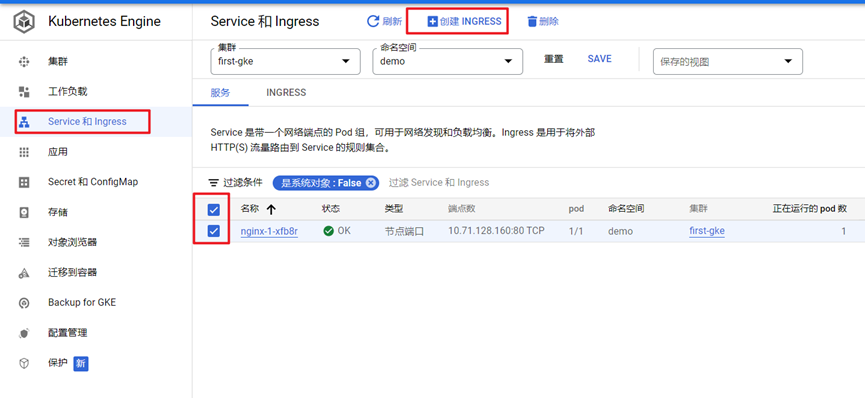The image size is (865, 398).
Task: Open 配置管理 in the sidebar
Action: [x=68, y=333]
